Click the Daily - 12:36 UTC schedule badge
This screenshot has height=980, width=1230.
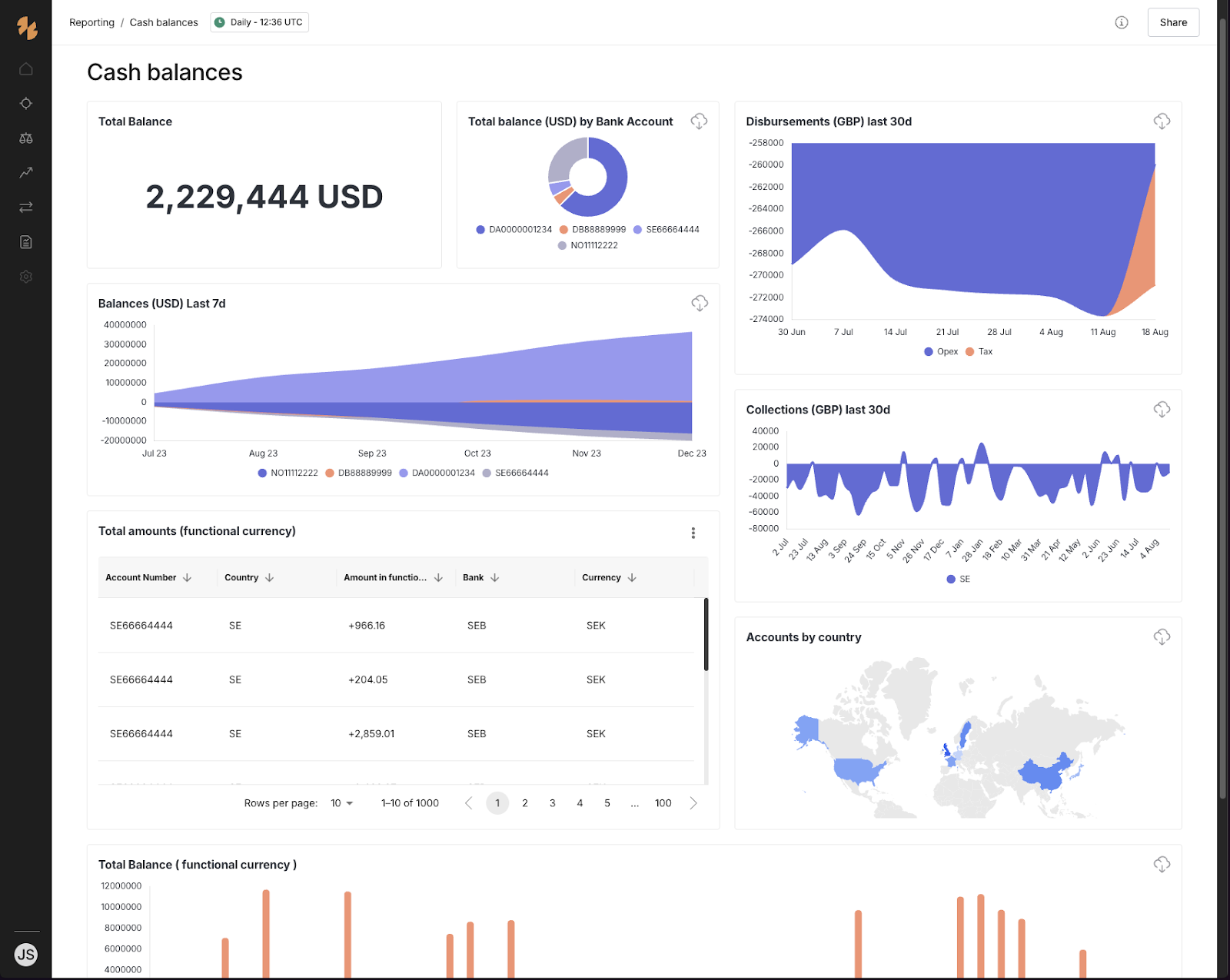tap(260, 22)
